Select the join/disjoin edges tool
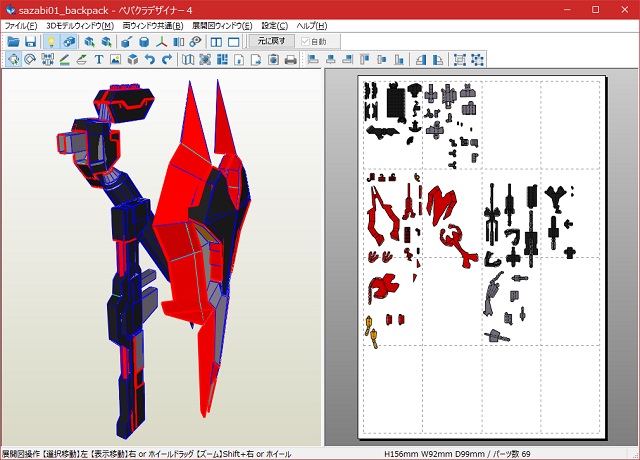The height and width of the screenshot is (460, 640). 47,60
